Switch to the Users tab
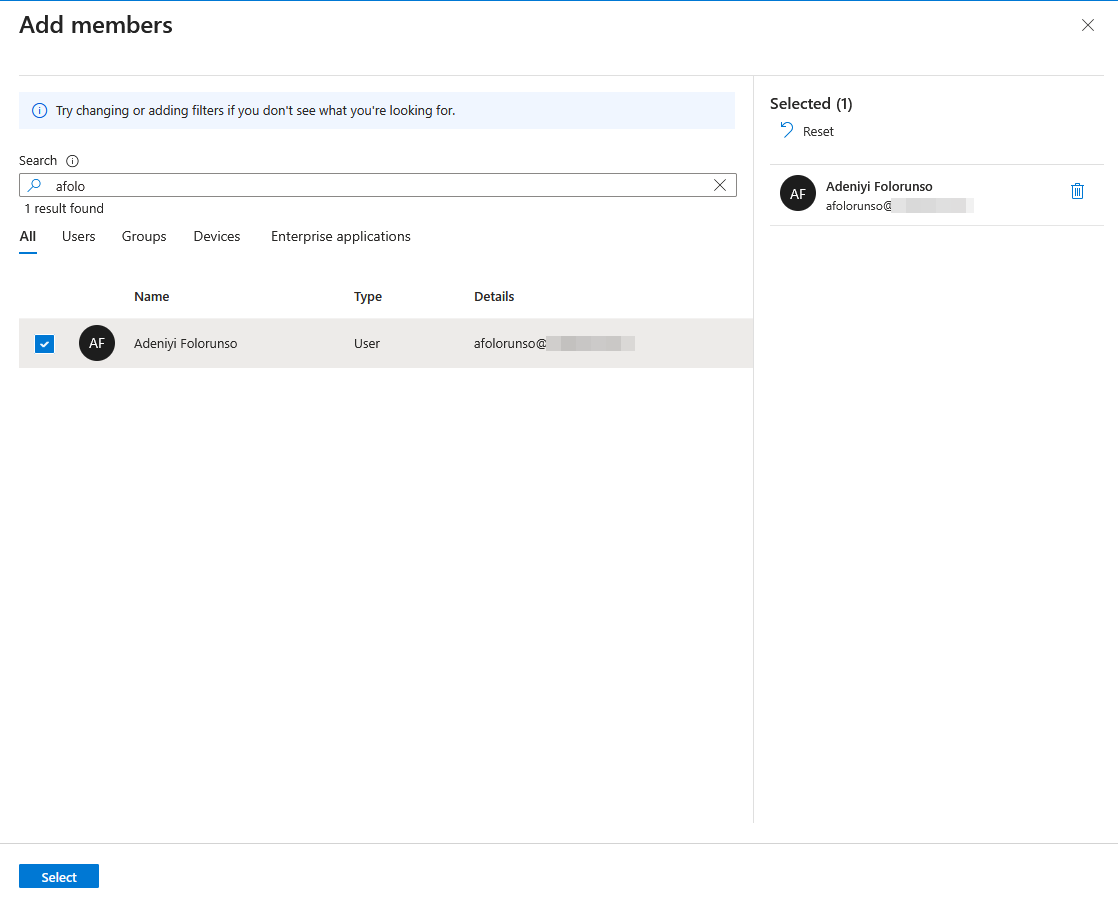The width and height of the screenshot is (1118, 903). point(79,237)
